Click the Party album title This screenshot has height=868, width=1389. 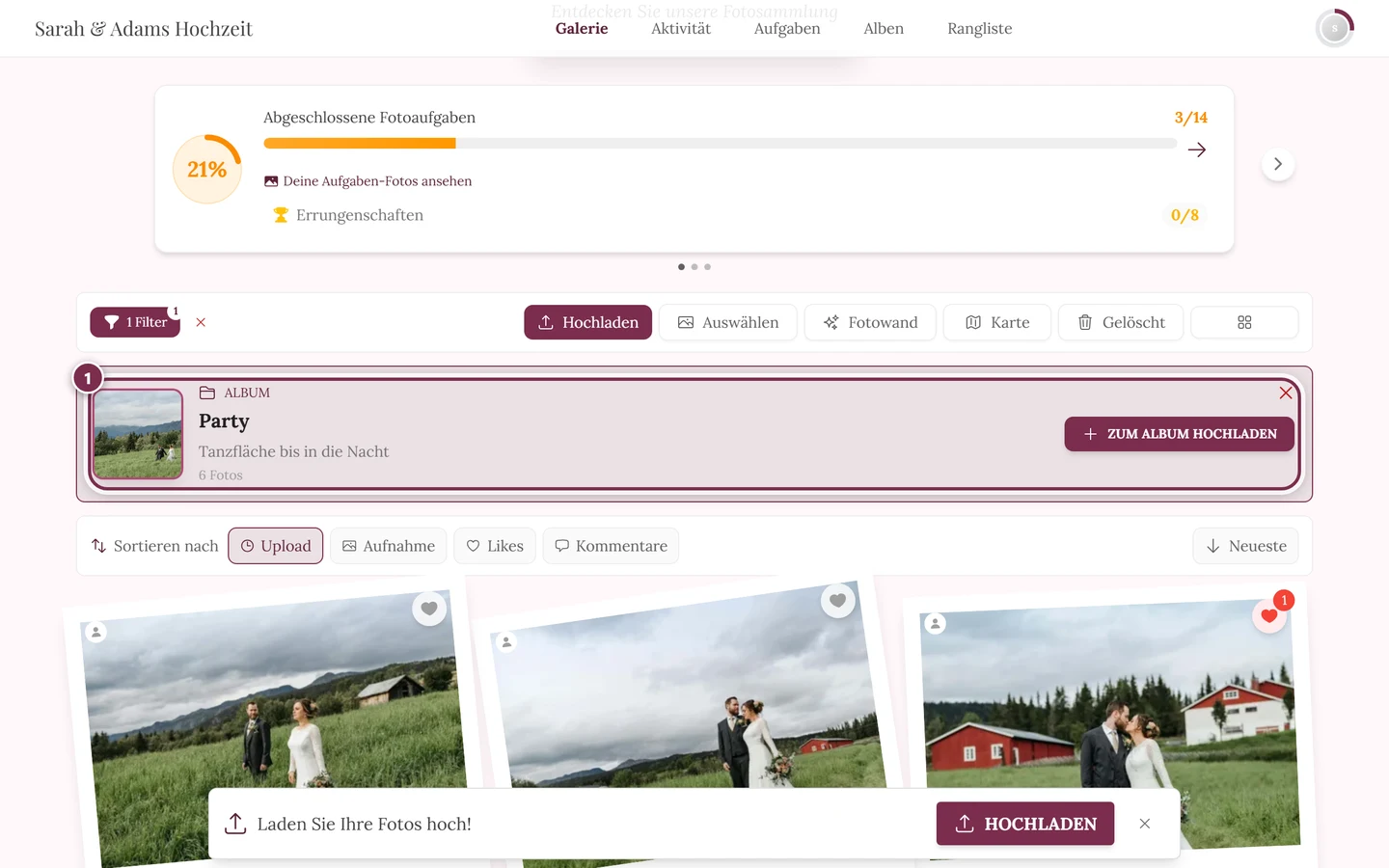coord(224,421)
